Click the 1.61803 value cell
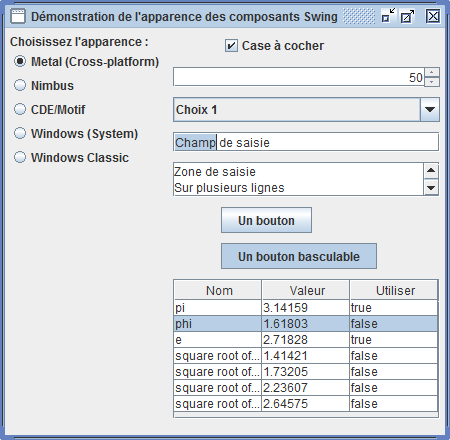 coord(306,324)
